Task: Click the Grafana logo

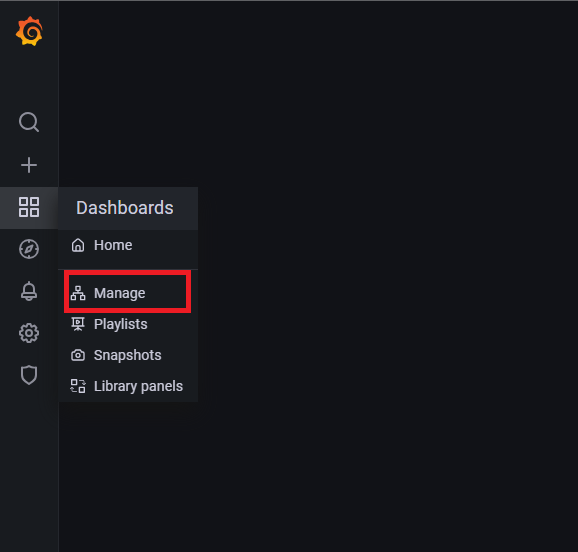Action: [x=29, y=31]
